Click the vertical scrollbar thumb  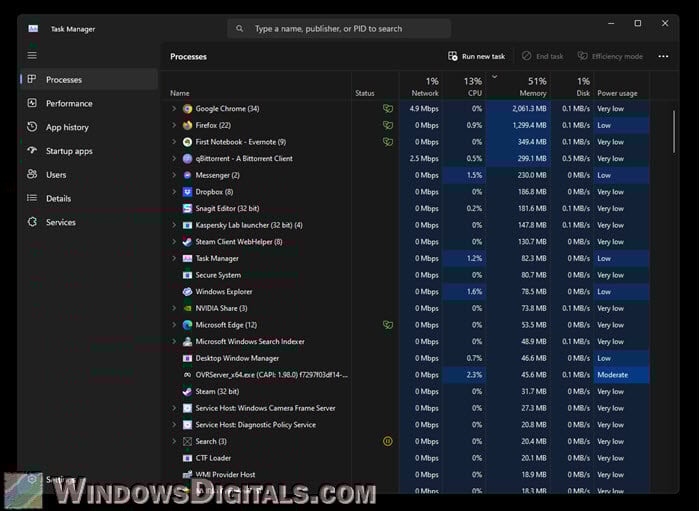674,132
